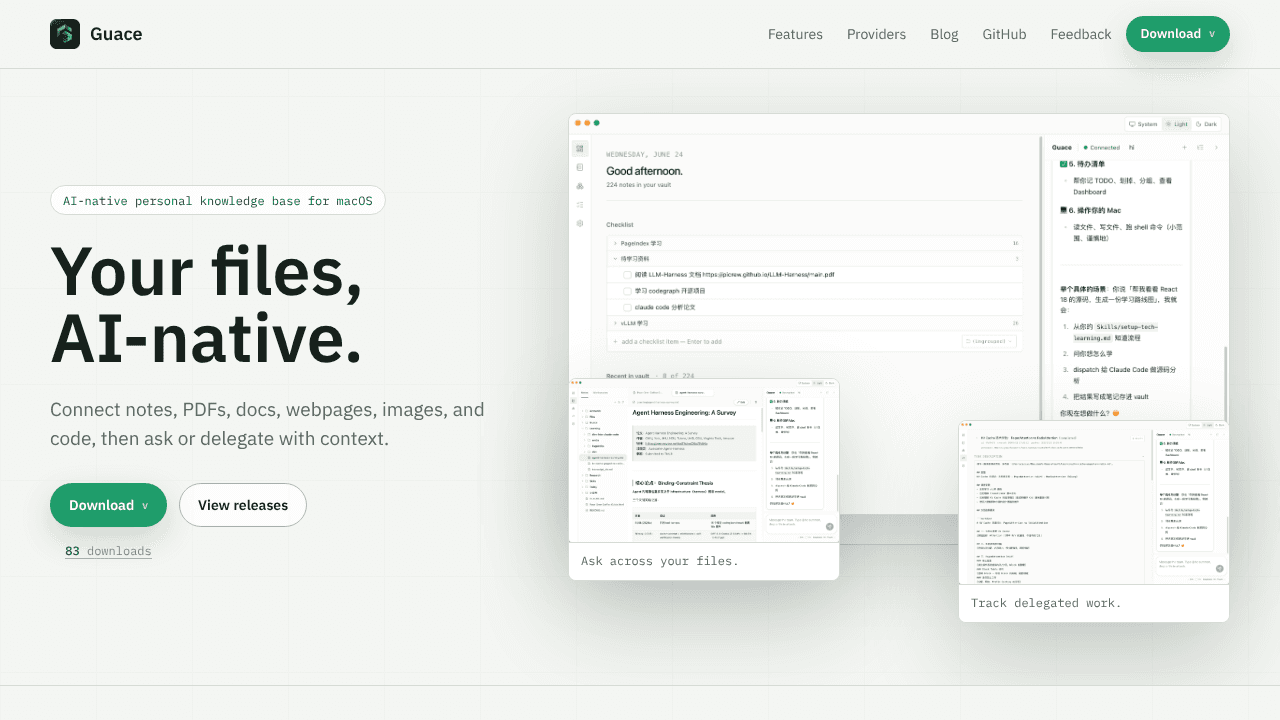
Task: Click the View releases button
Action: coord(243,505)
